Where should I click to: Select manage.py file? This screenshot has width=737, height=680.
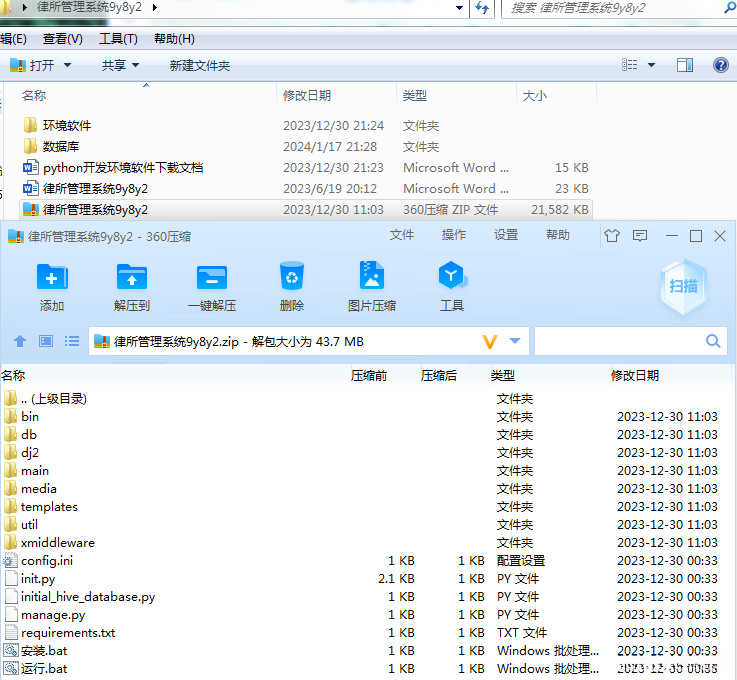coord(45,615)
